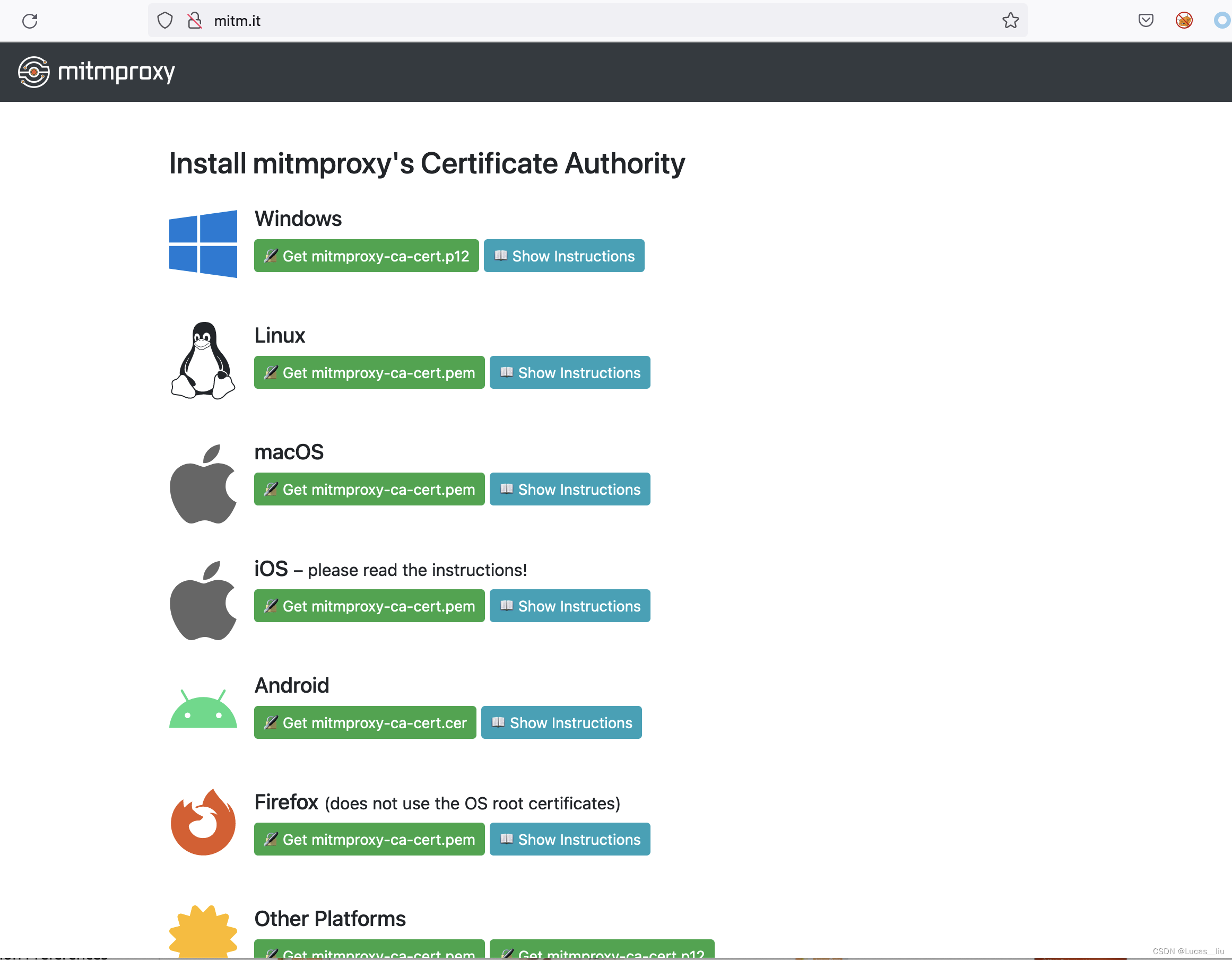Click the browser reload icon
This screenshot has height=960, width=1232.
(x=30, y=21)
